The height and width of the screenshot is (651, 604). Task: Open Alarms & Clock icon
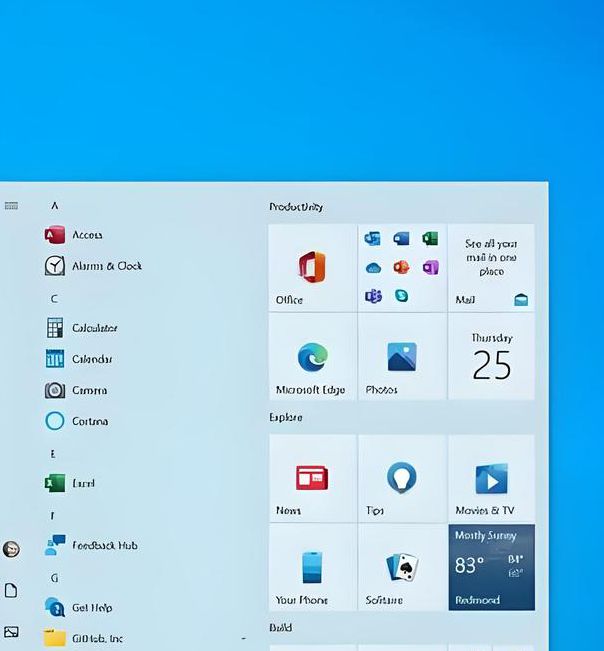pos(55,266)
